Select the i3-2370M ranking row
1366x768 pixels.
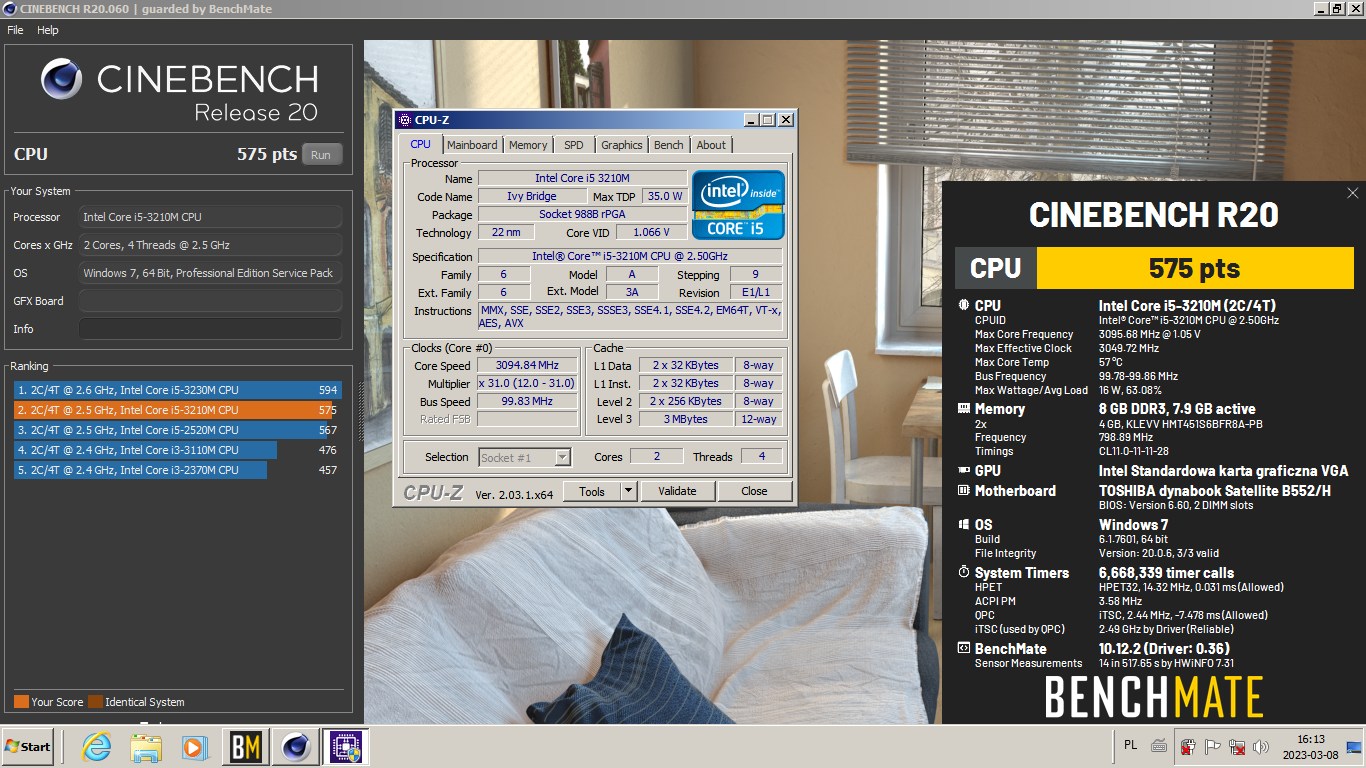pos(177,470)
